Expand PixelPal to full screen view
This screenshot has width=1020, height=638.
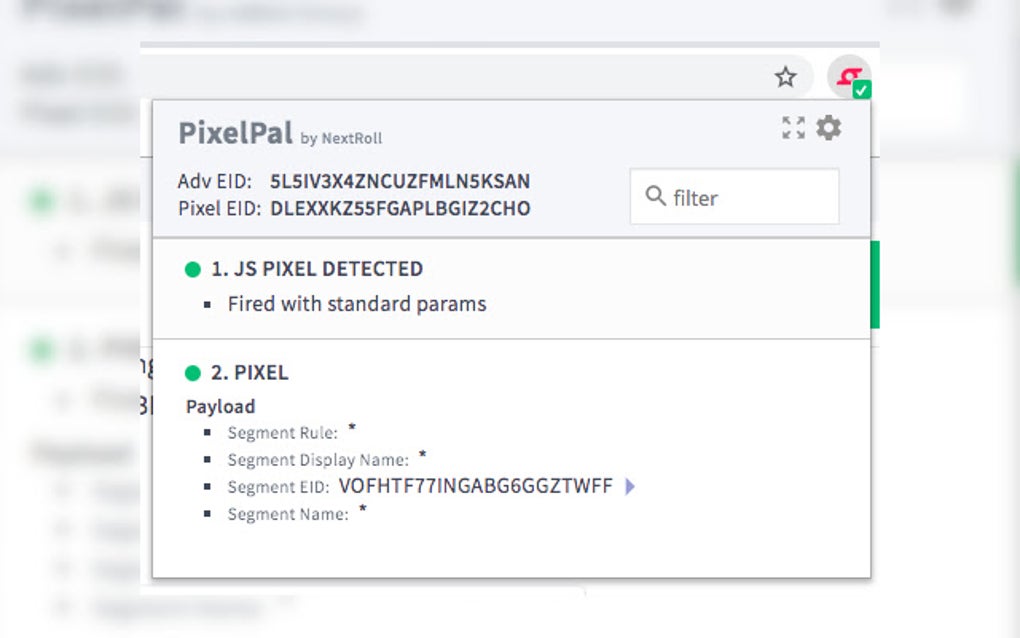(794, 128)
